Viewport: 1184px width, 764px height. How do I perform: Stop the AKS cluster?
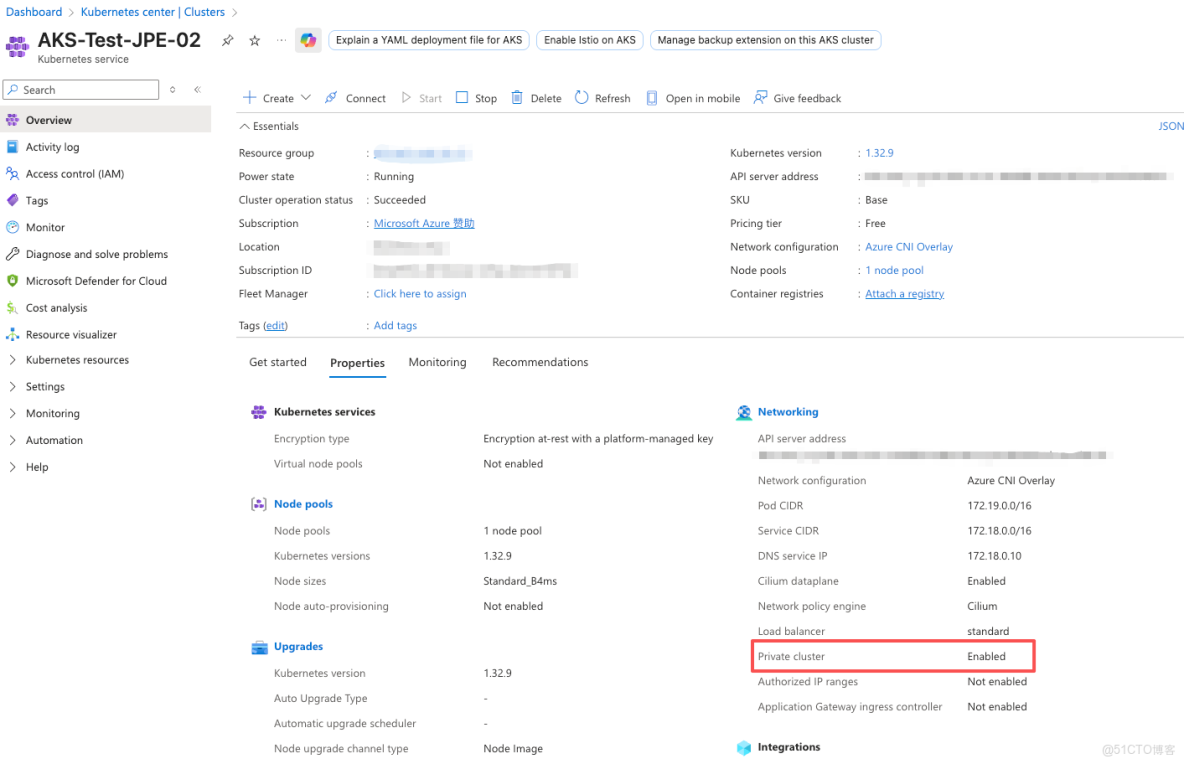coord(475,98)
